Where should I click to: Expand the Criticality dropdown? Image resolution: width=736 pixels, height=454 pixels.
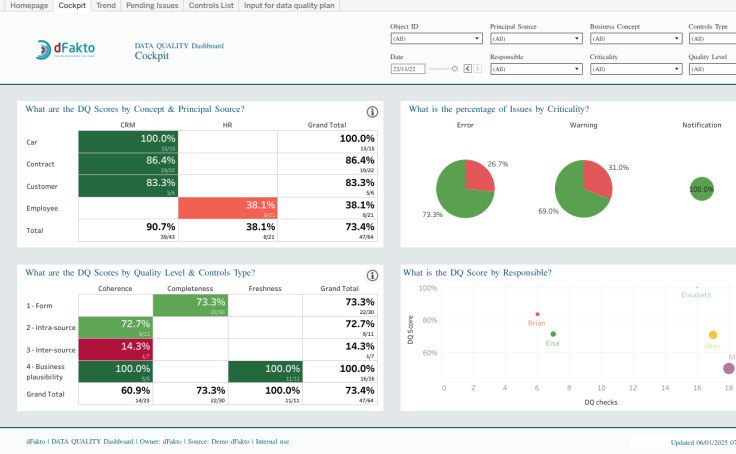coord(636,69)
